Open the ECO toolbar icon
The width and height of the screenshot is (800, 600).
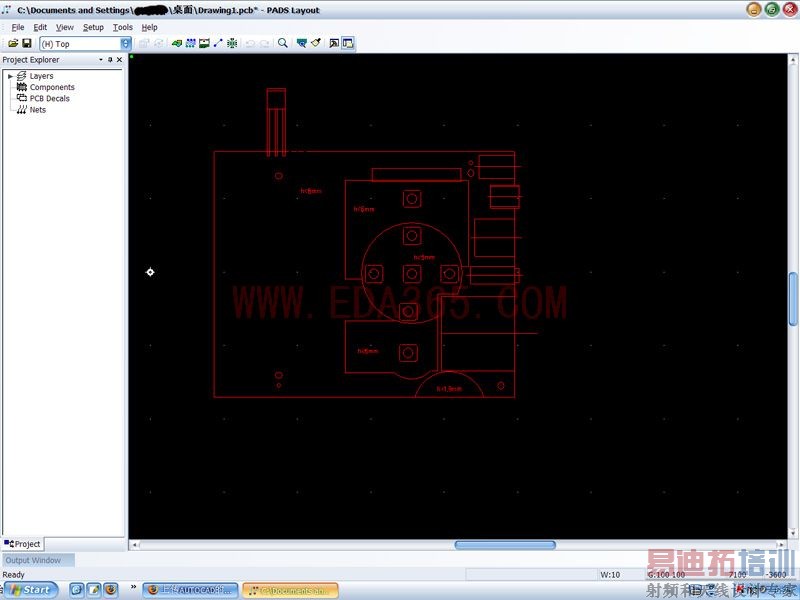pyautogui.click(x=218, y=44)
